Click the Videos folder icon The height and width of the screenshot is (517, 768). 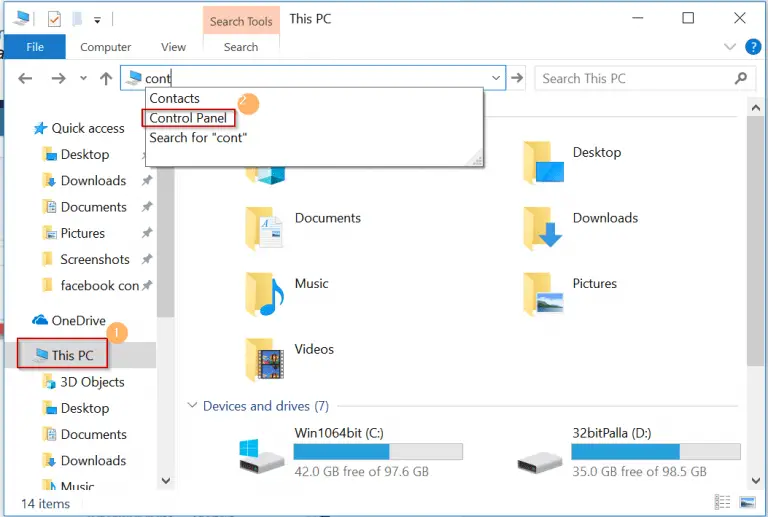(264, 359)
